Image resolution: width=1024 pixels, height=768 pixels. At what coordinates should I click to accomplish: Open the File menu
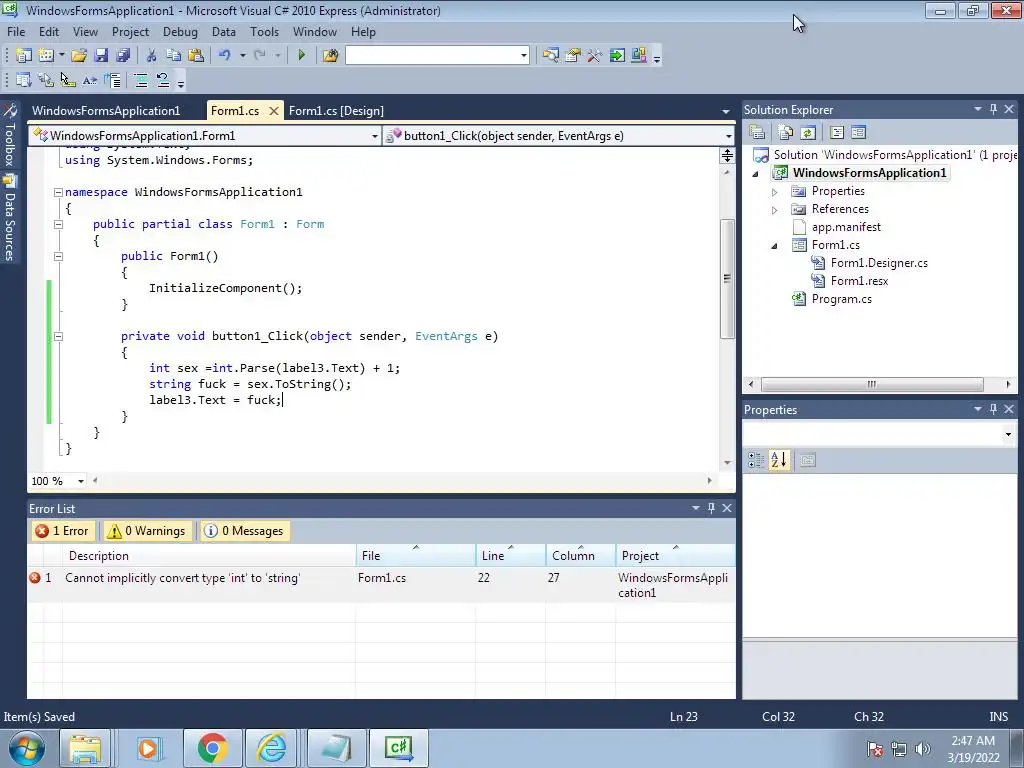point(16,31)
